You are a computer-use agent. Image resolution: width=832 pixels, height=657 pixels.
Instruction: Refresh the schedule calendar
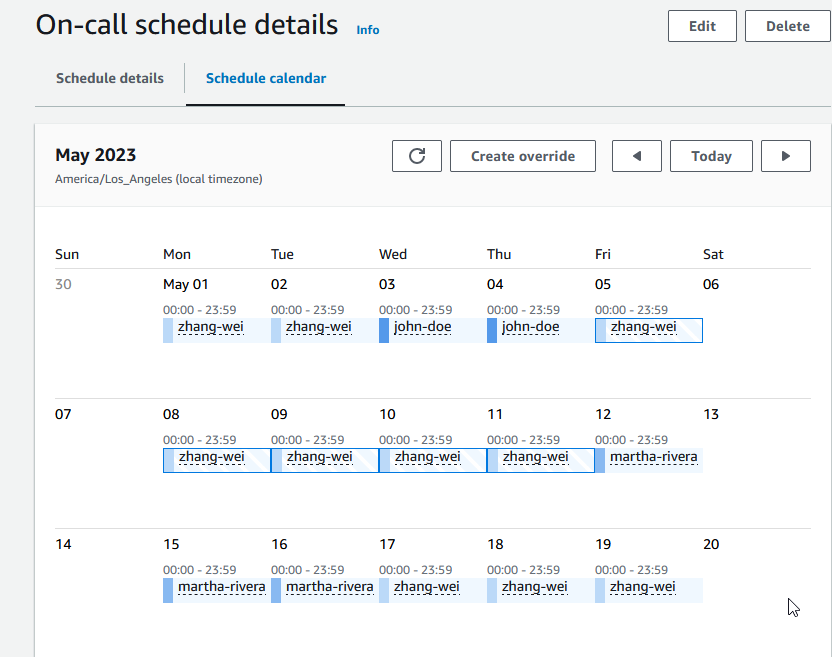pyautogui.click(x=417, y=156)
